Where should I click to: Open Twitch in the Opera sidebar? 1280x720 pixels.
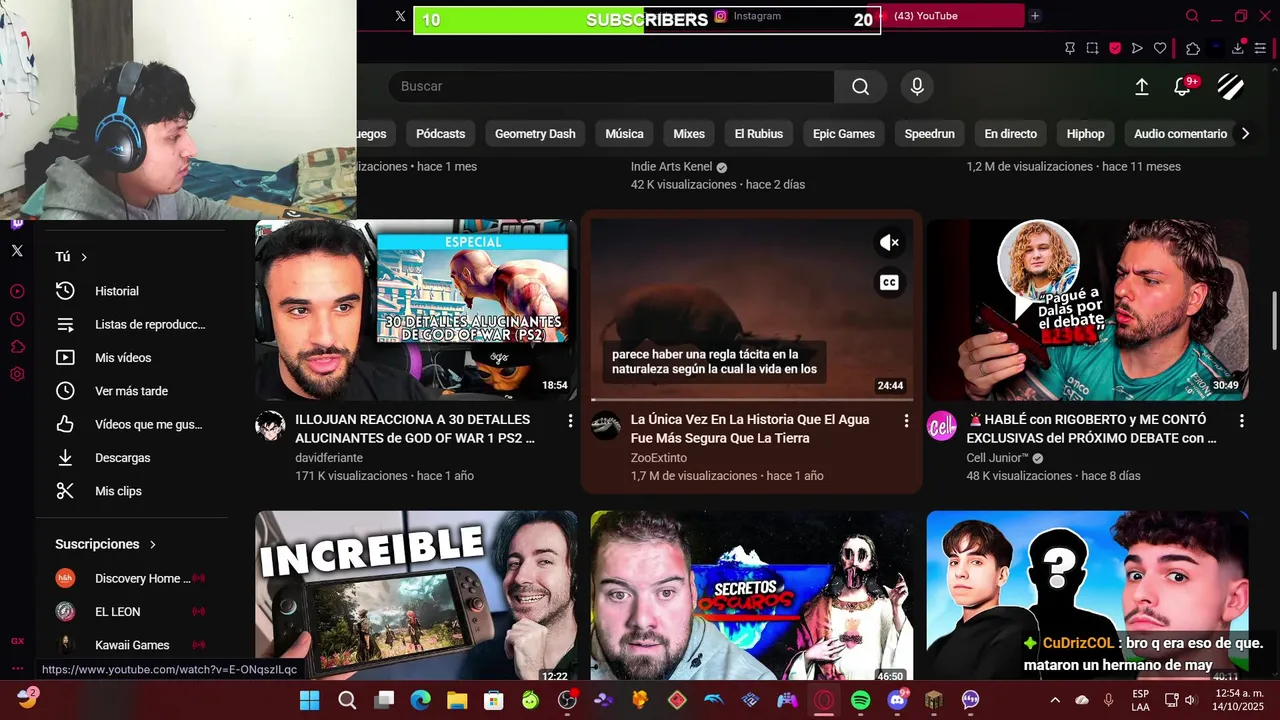coord(17,224)
